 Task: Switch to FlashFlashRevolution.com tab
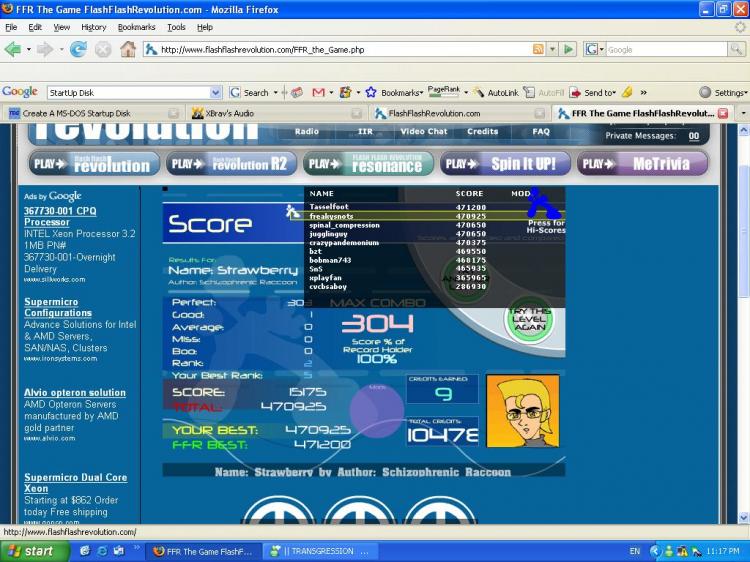pos(459,113)
